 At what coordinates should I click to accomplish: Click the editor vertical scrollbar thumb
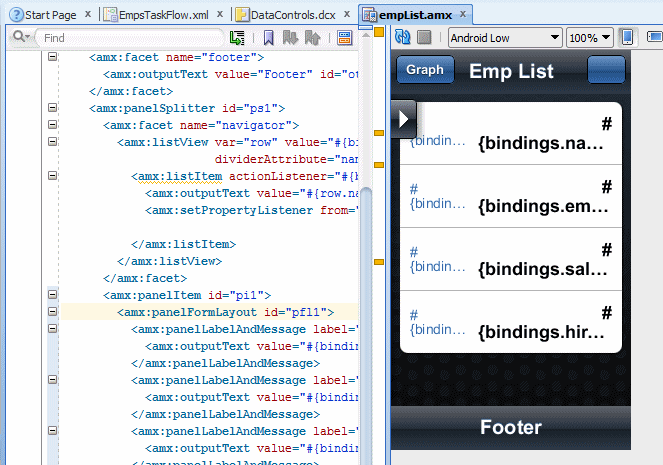[x=366, y=326]
